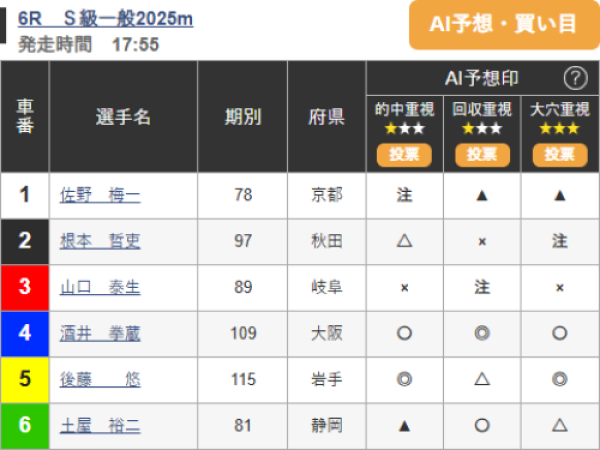Image resolution: width=600 pixels, height=450 pixels.
Task: Click 的中重視 ◎ mark for 後藤 悠
Action: pos(404,380)
